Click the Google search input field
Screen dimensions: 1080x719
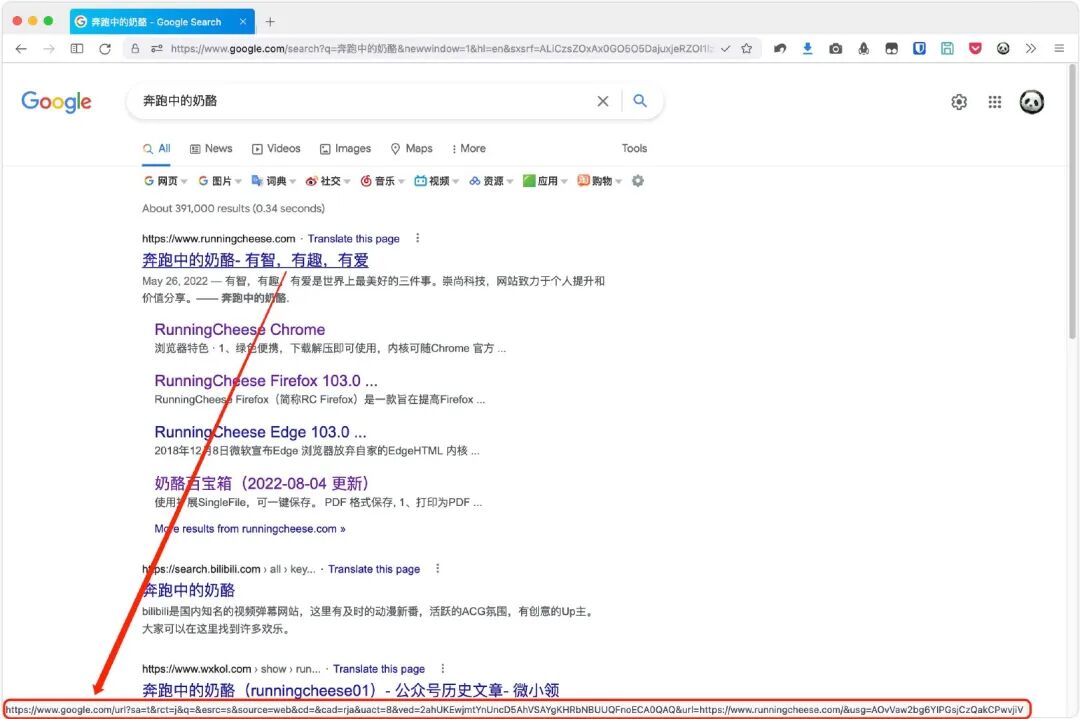click(365, 101)
